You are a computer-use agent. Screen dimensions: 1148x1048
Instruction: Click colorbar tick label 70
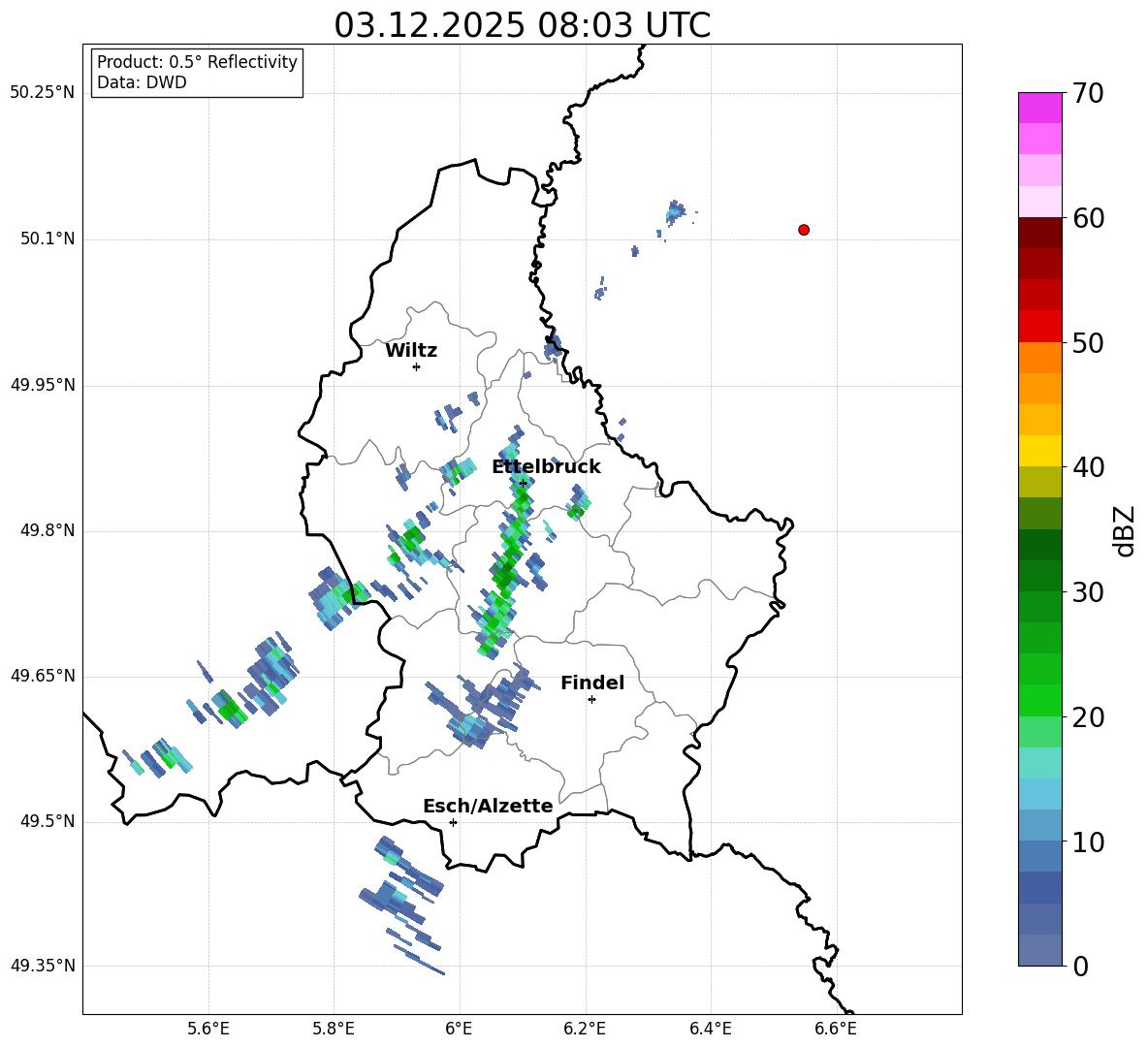1088,94
